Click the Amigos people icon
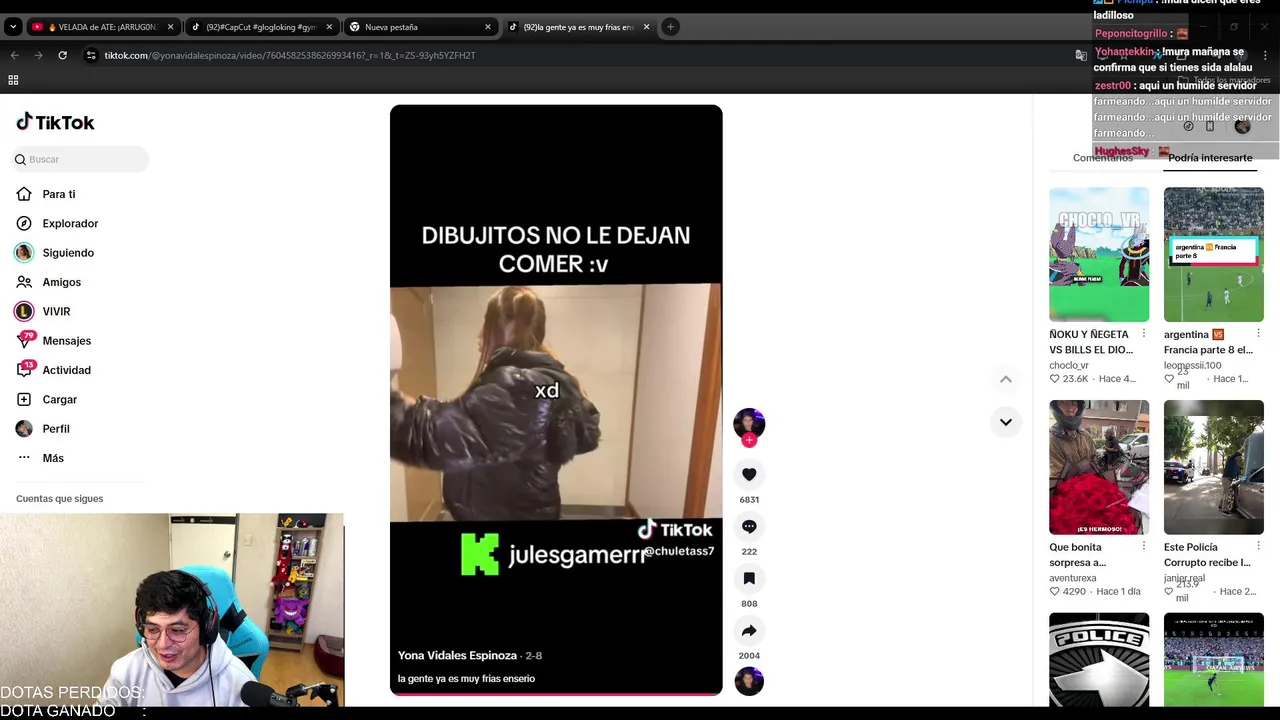Viewport: 1280px width, 720px height. (24, 282)
